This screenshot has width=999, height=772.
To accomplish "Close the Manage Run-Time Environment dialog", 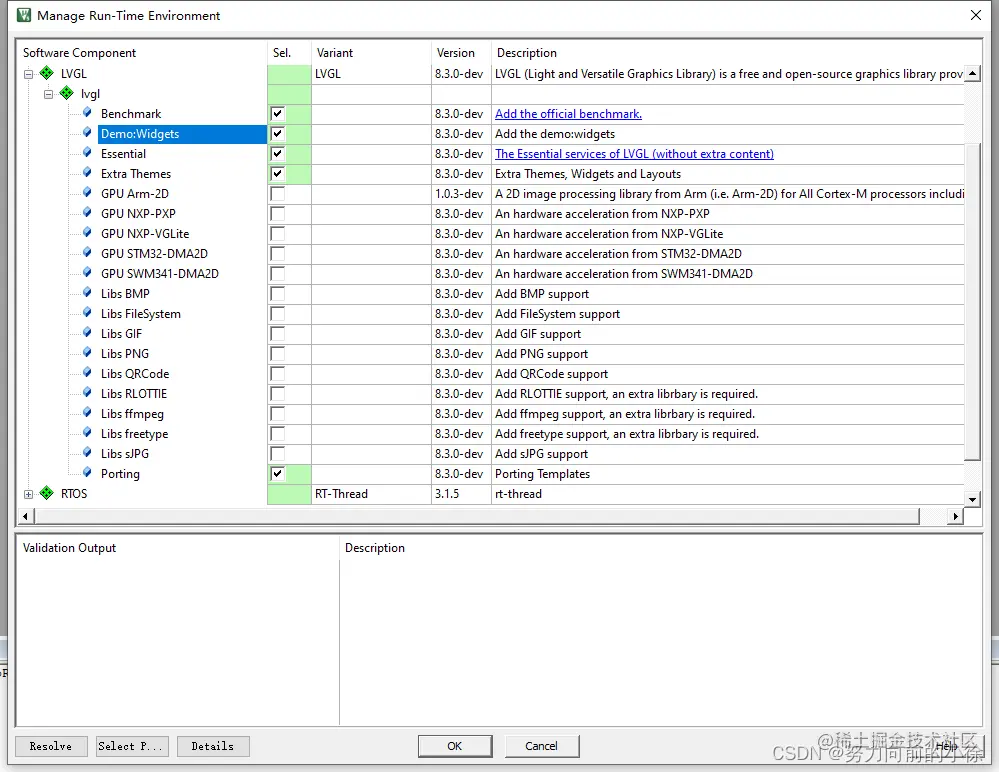I will 975,15.
